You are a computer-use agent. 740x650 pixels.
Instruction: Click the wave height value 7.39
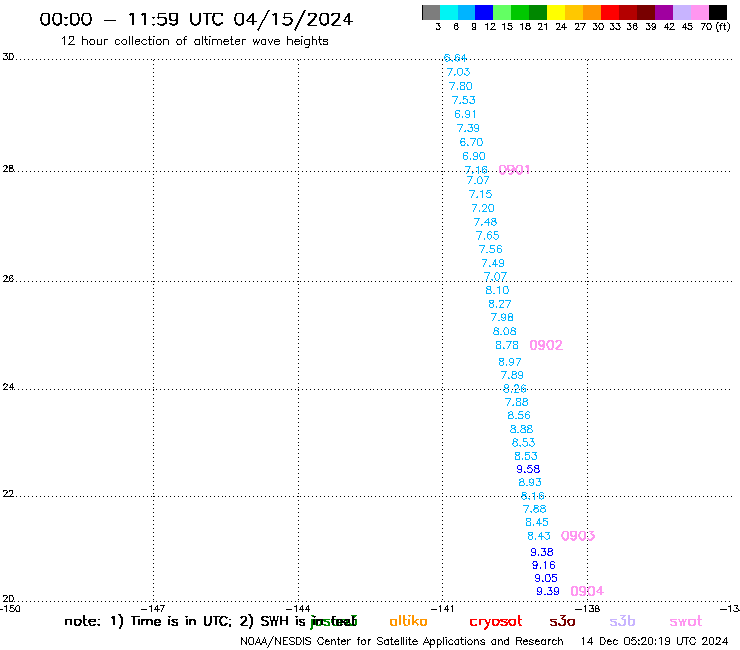468,128
